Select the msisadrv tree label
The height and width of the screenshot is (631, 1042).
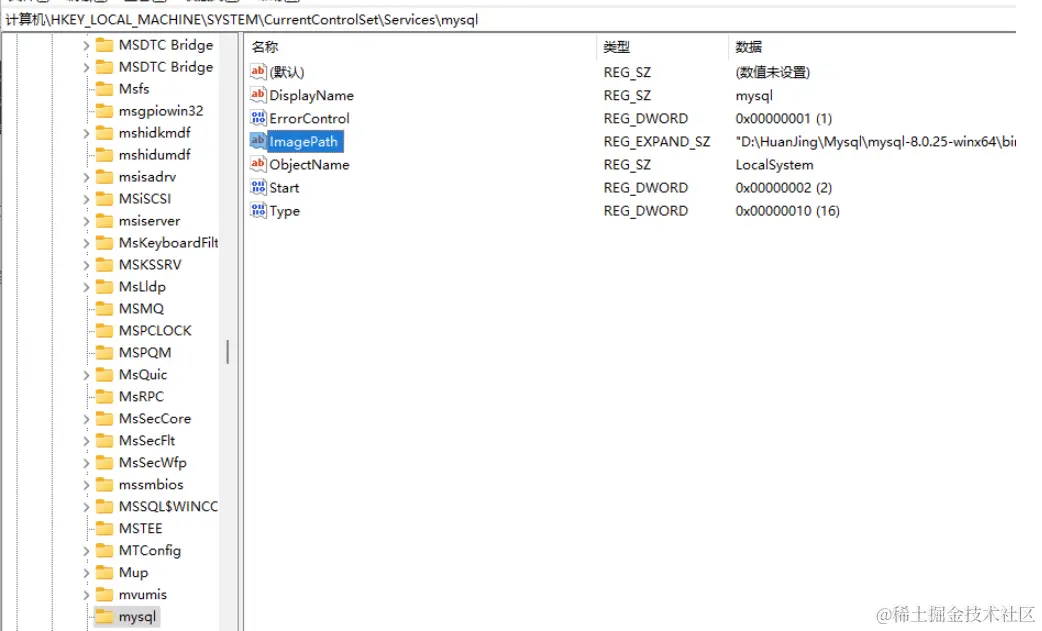pos(148,177)
